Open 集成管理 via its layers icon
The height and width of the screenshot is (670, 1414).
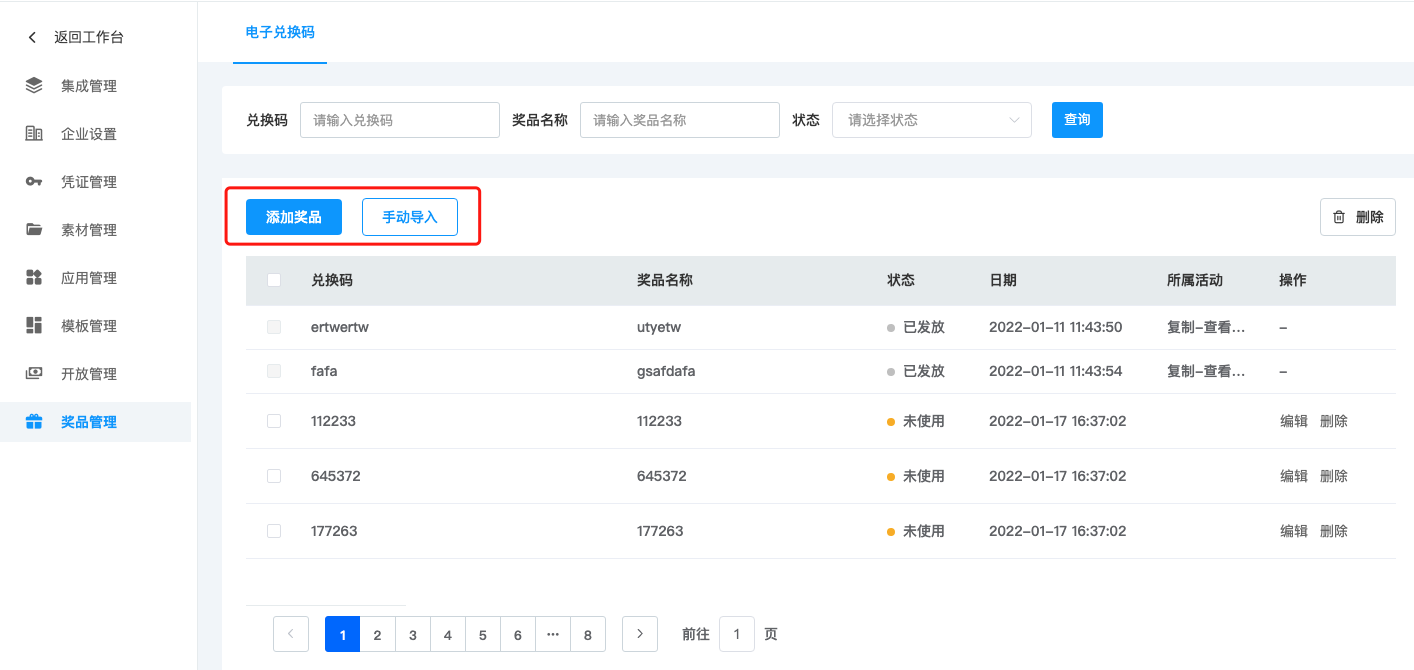[x=34, y=86]
